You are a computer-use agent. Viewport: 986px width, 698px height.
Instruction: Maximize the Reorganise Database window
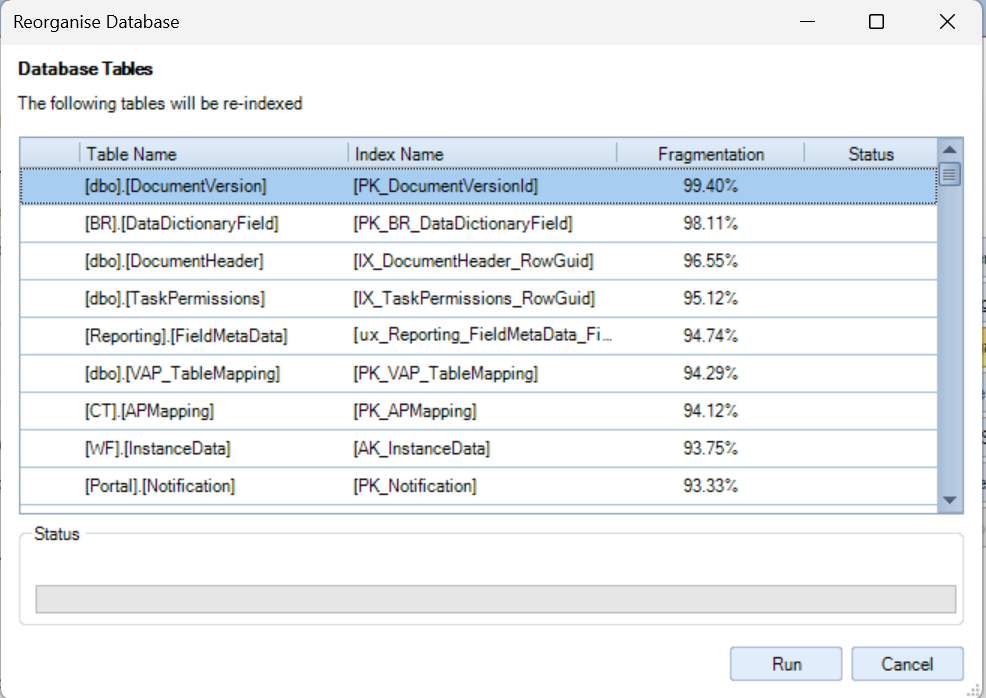coord(876,22)
